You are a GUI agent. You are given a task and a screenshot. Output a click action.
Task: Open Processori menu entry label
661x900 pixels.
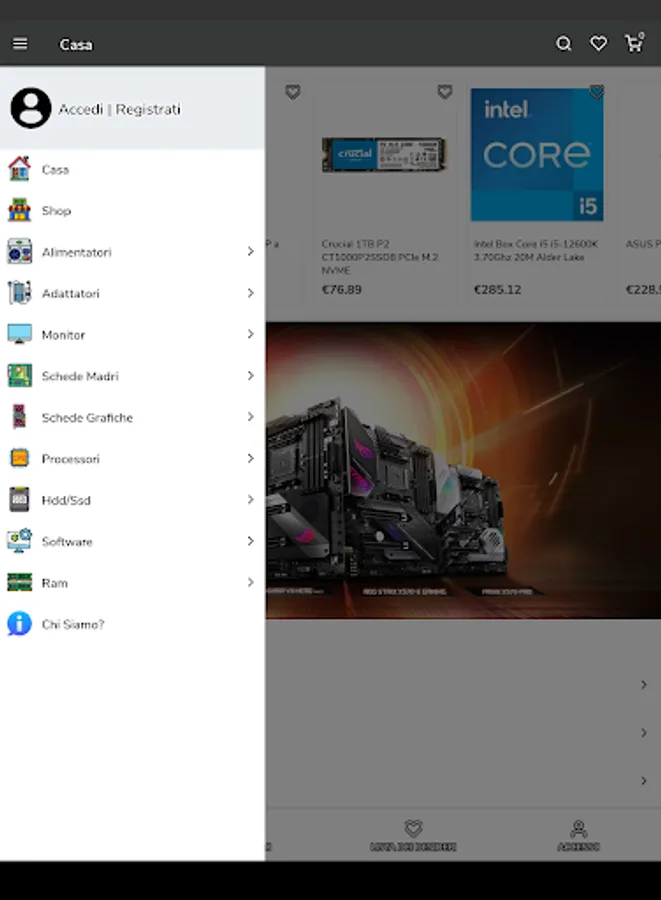(x=71, y=459)
